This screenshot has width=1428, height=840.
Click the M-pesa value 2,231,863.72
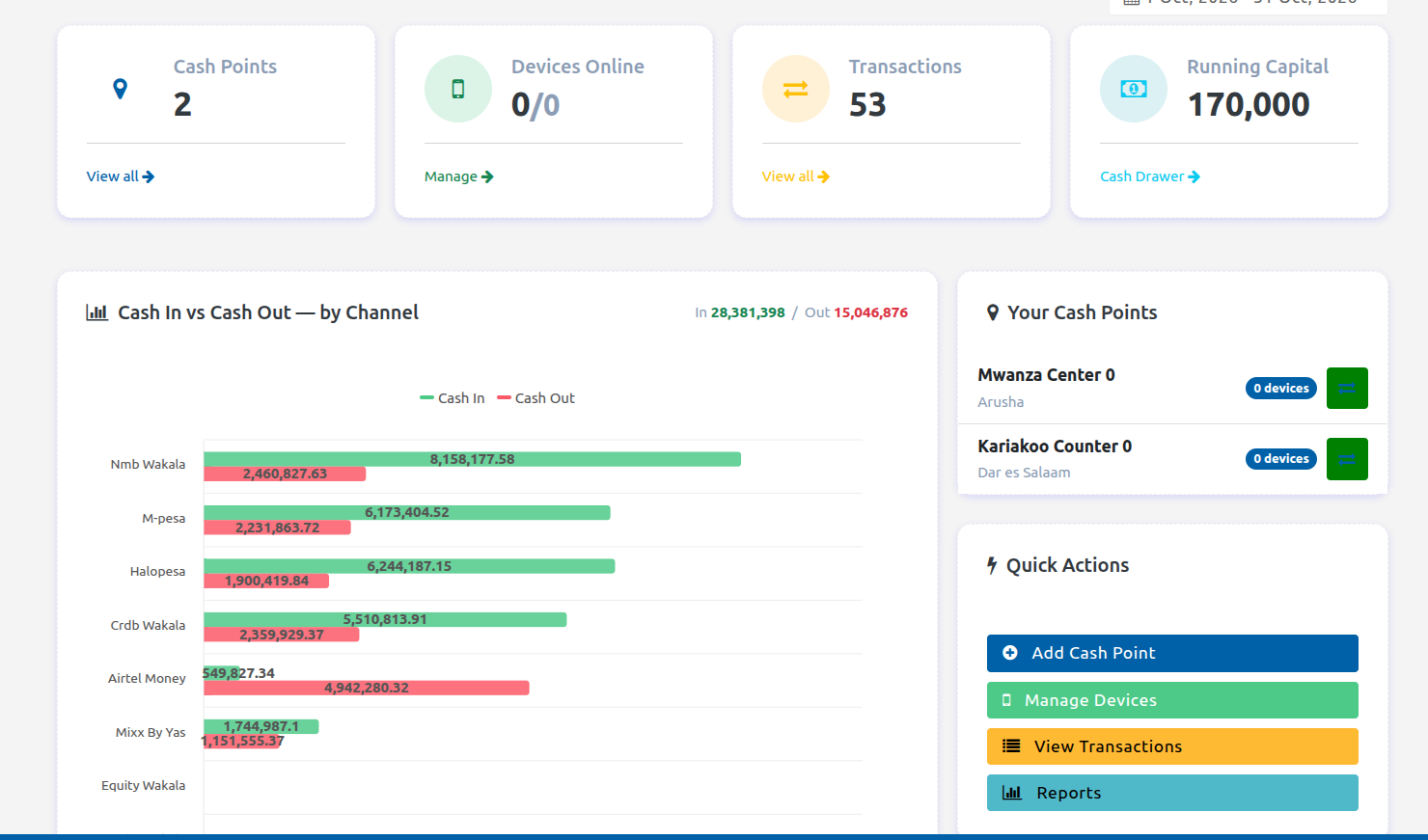click(x=277, y=528)
